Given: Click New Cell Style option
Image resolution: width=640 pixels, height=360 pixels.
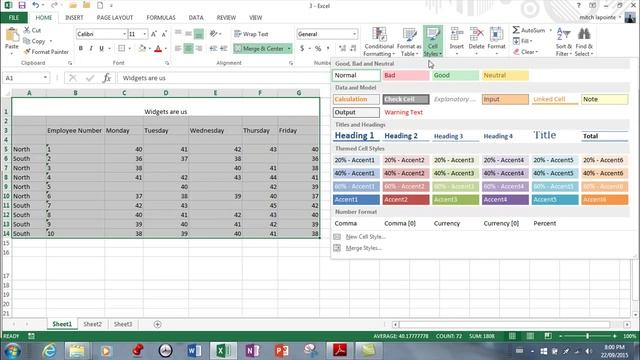Looking at the screenshot, I should coord(360,237).
